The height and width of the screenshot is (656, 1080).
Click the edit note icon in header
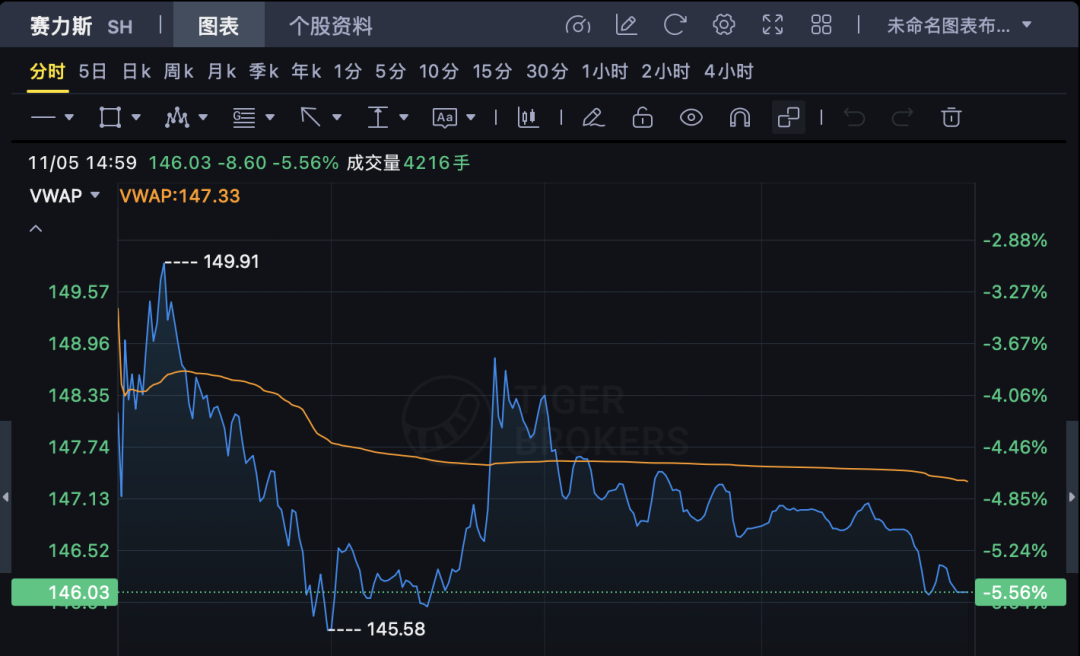pyautogui.click(x=627, y=25)
